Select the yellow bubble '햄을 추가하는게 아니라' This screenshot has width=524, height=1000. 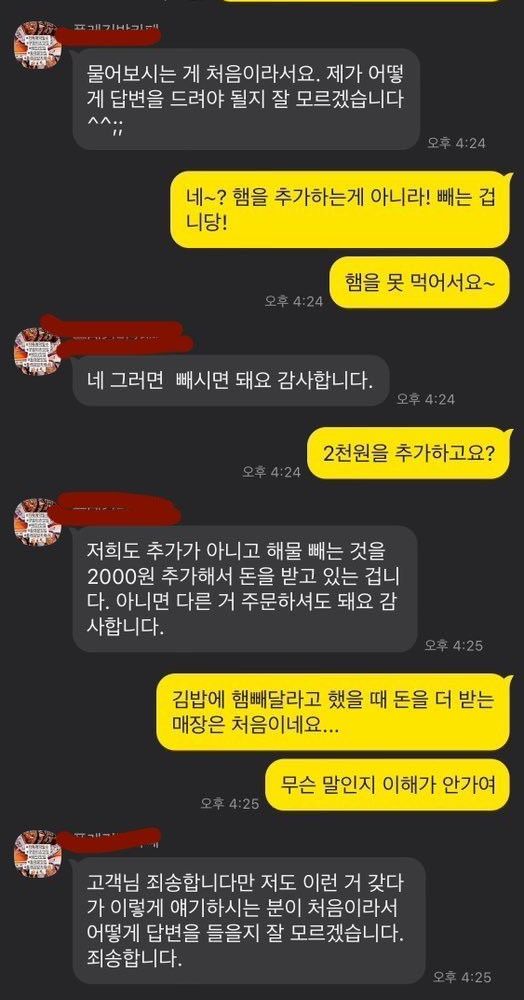pos(342,209)
